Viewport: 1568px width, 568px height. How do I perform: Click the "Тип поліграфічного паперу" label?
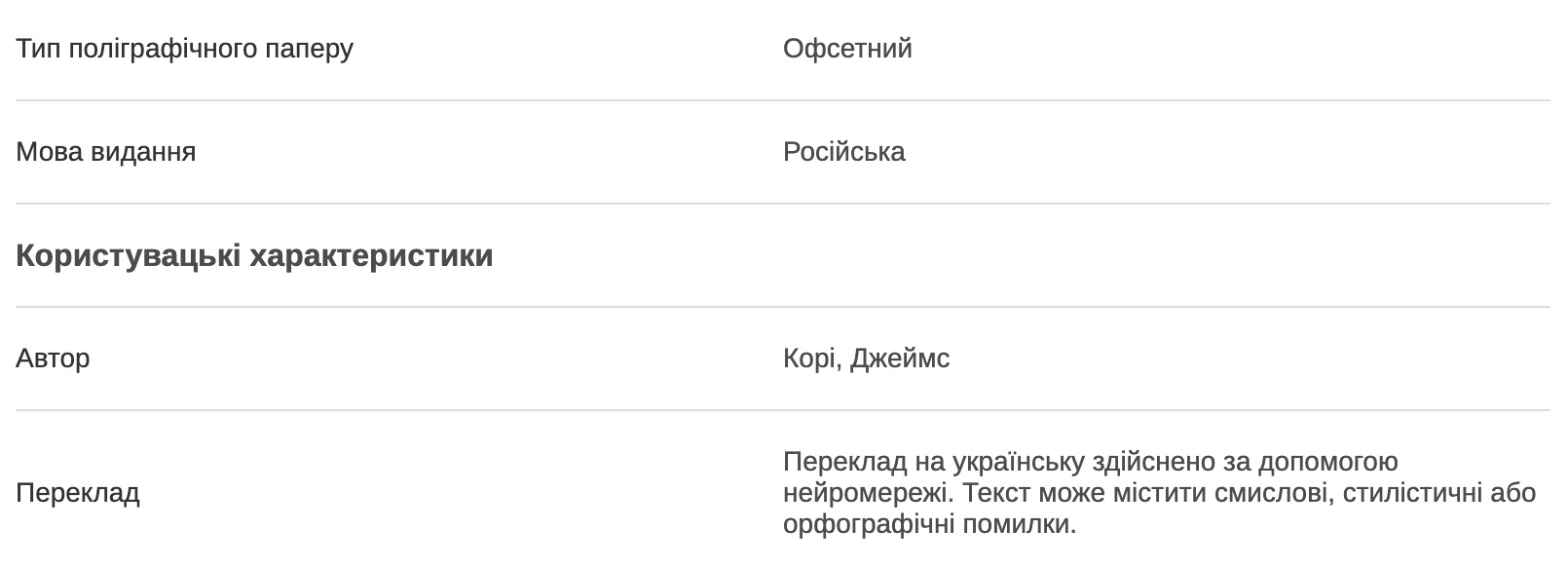[x=184, y=49]
